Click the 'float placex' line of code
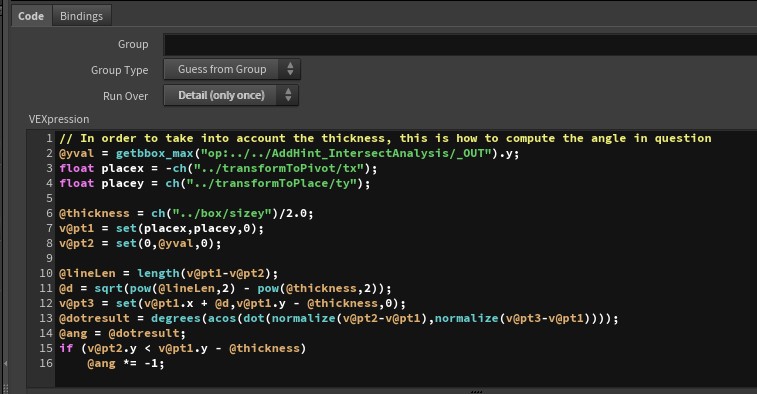Screen dimensions: 757x394 pos(218,168)
